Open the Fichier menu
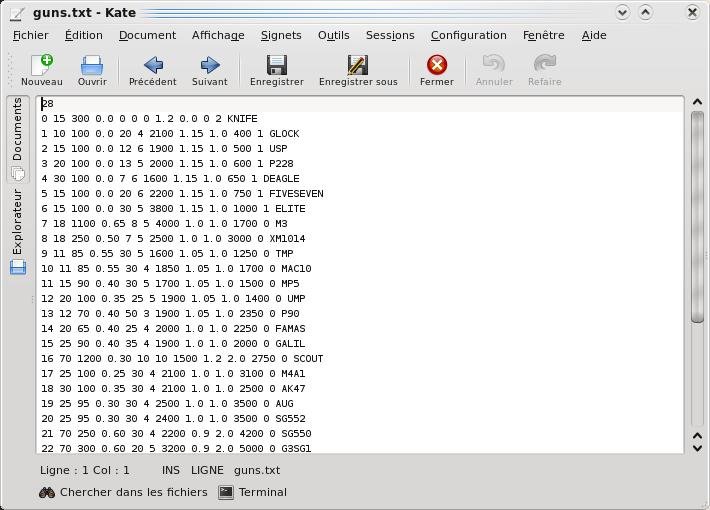This screenshot has height=510, width=710. pyautogui.click(x=31, y=35)
